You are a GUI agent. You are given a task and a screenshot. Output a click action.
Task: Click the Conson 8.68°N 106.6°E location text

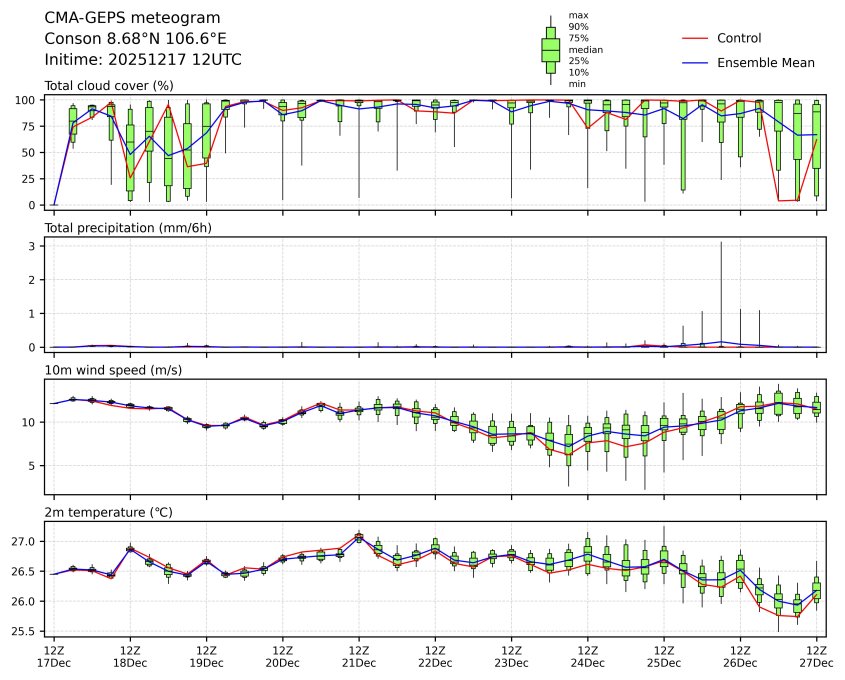pos(135,38)
